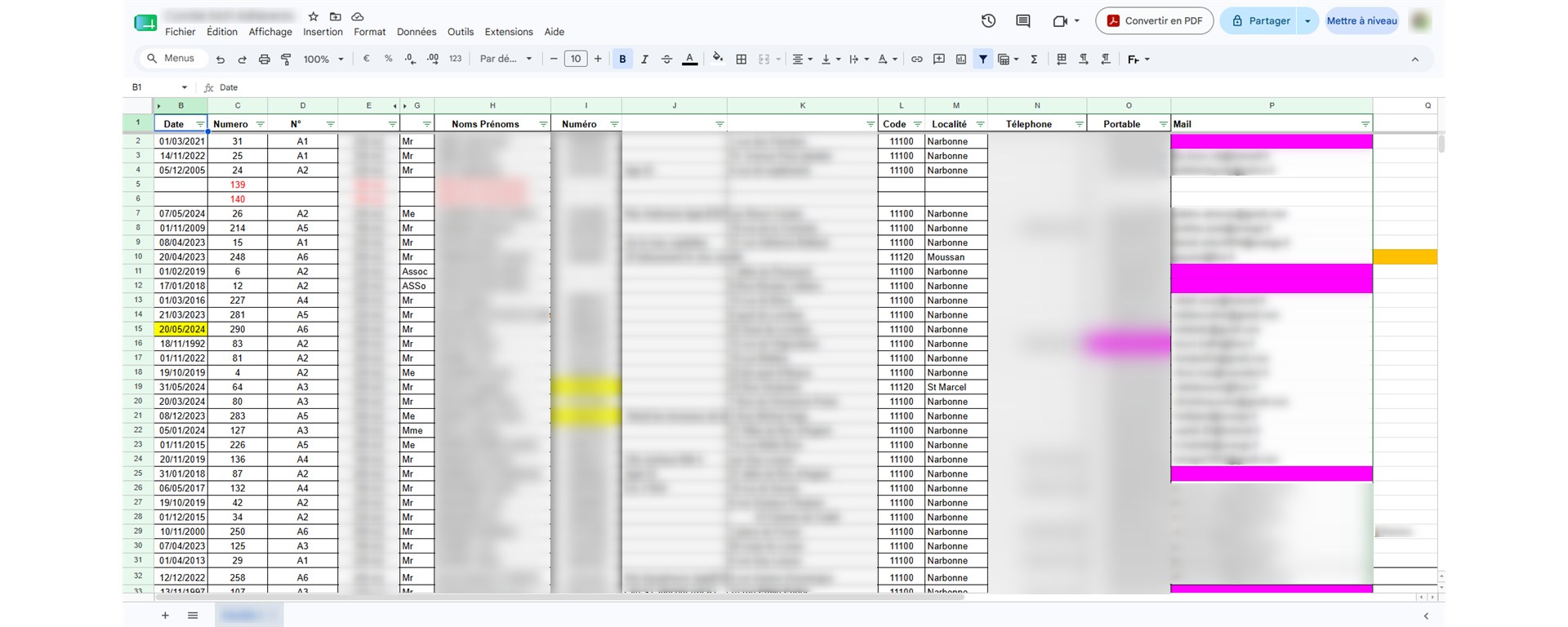Image resolution: width=1568 pixels, height=627 pixels.
Task: Click the Partager button
Action: pos(1259,21)
